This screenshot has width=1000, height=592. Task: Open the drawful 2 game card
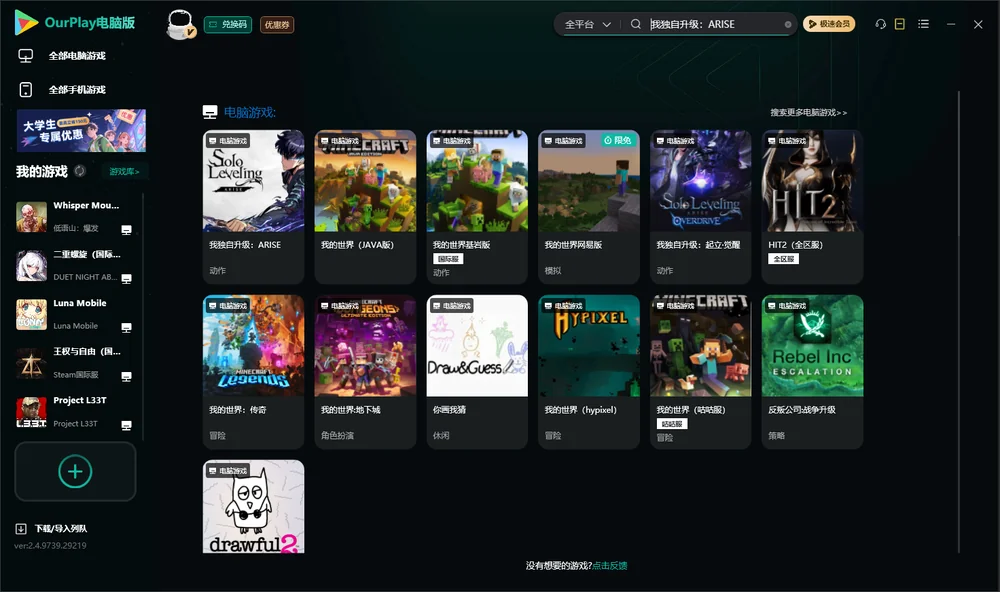tap(253, 507)
